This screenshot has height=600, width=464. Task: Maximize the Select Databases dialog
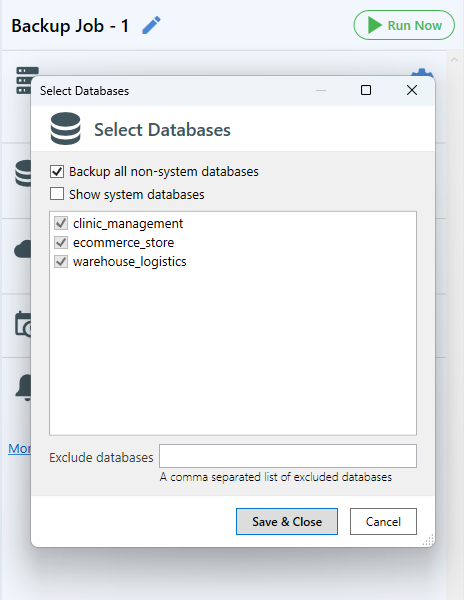pyautogui.click(x=366, y=90)
